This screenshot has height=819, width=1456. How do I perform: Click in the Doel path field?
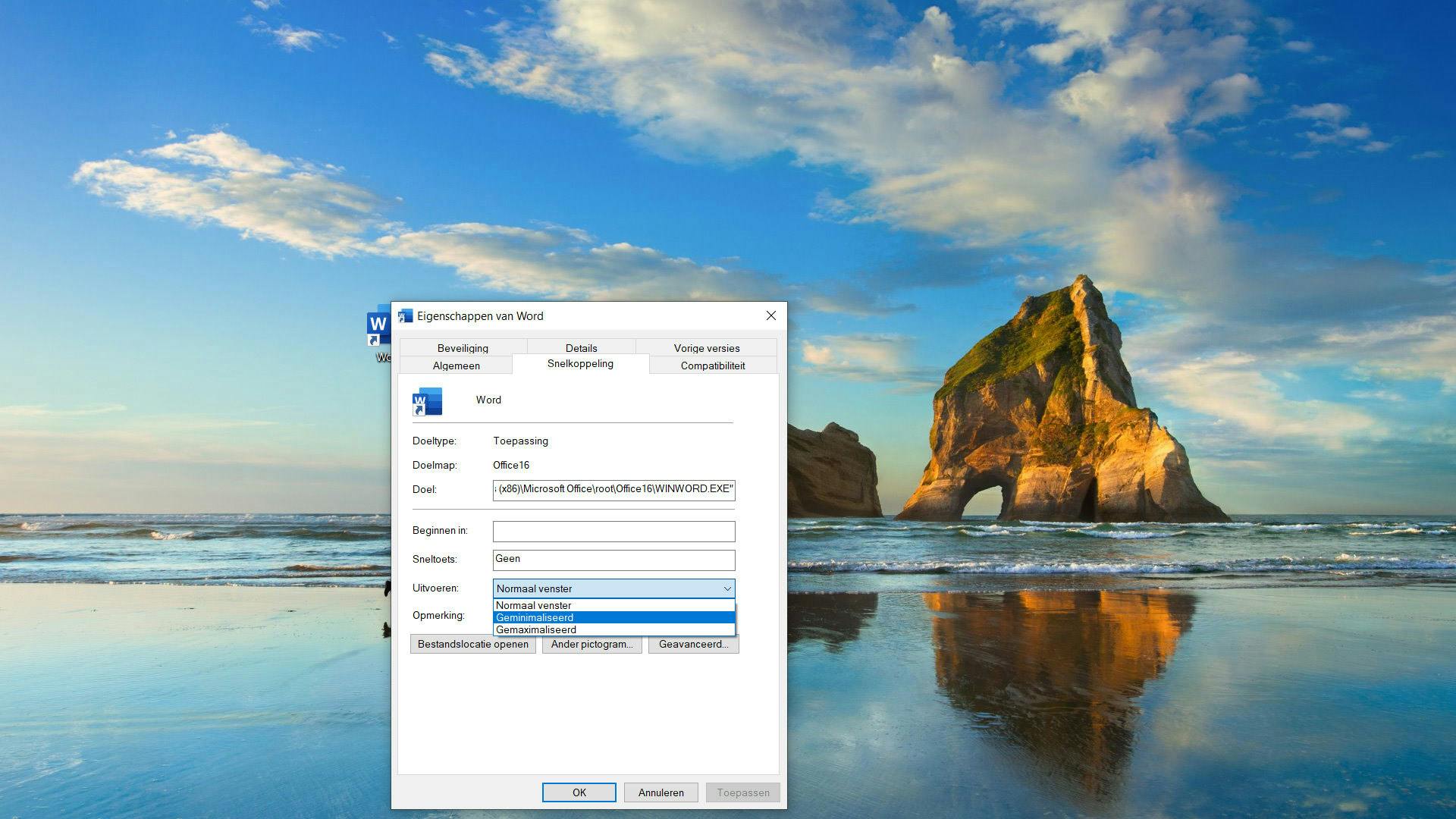[x=613, y=489]
